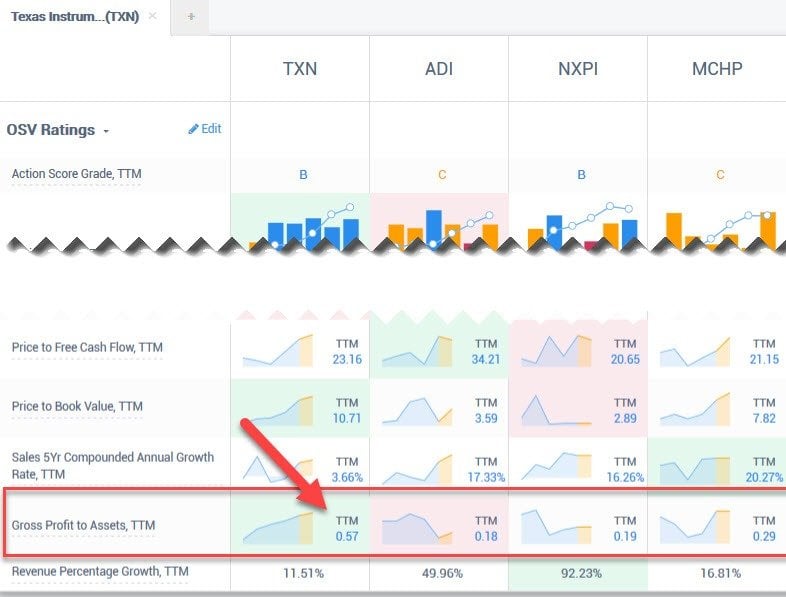Image resolution: width=786 pixels, height=597 pixels.
Task: Open a new tab with plus icon
Action: tap(191, 17)
